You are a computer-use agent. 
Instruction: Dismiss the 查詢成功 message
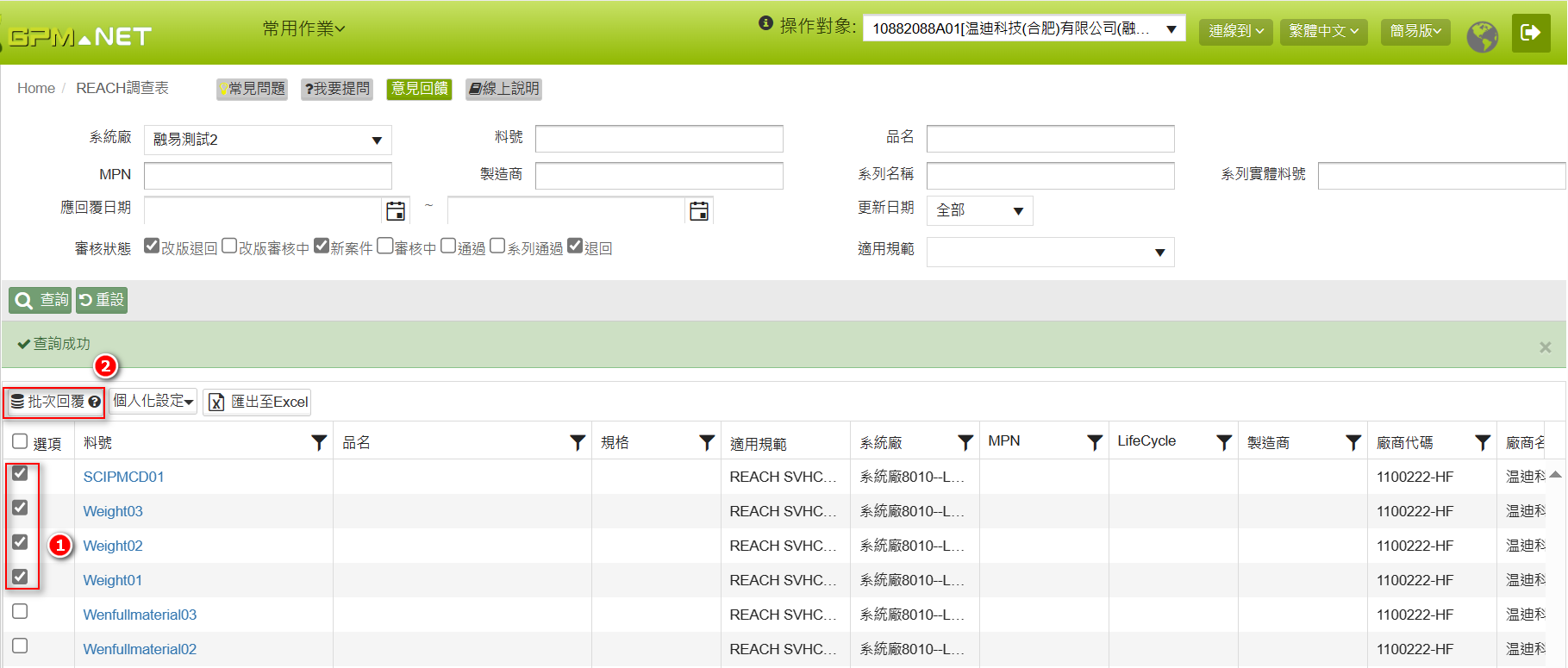click(1545, 347)
